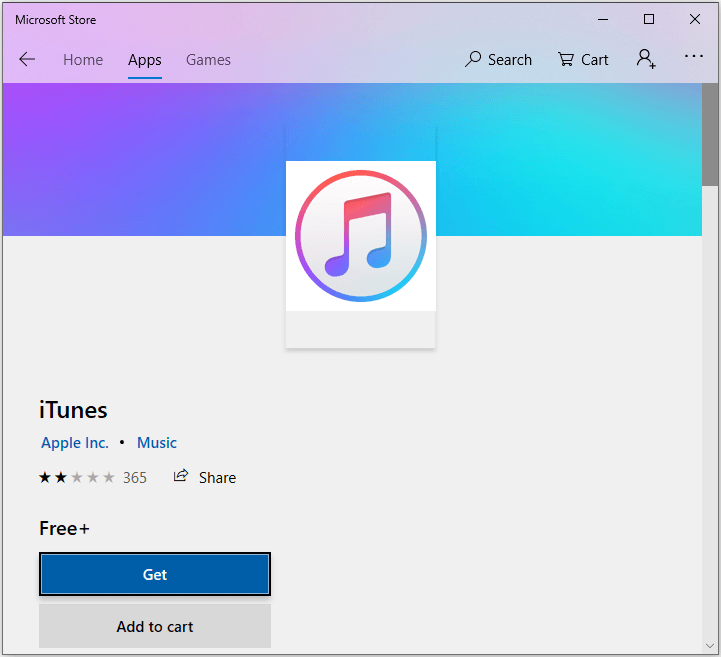Viewport: 721px width, 657px height.
Task: Share the iTunes app
Action: click(x=205, y=477)
